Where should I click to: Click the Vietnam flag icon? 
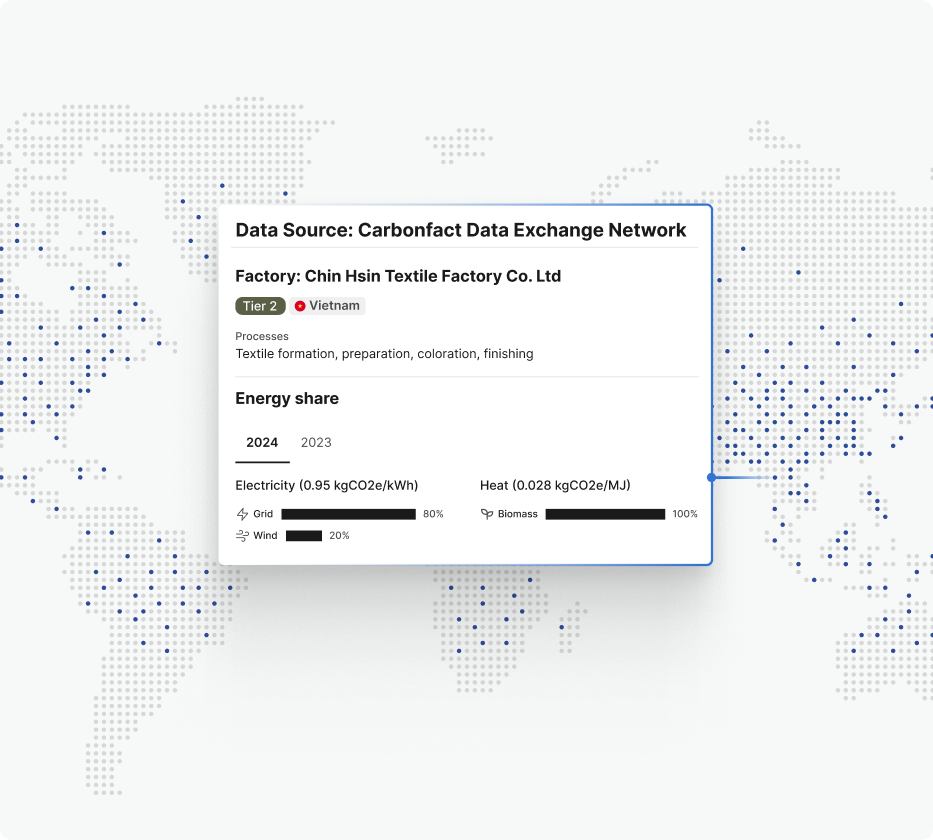(300, 306)
